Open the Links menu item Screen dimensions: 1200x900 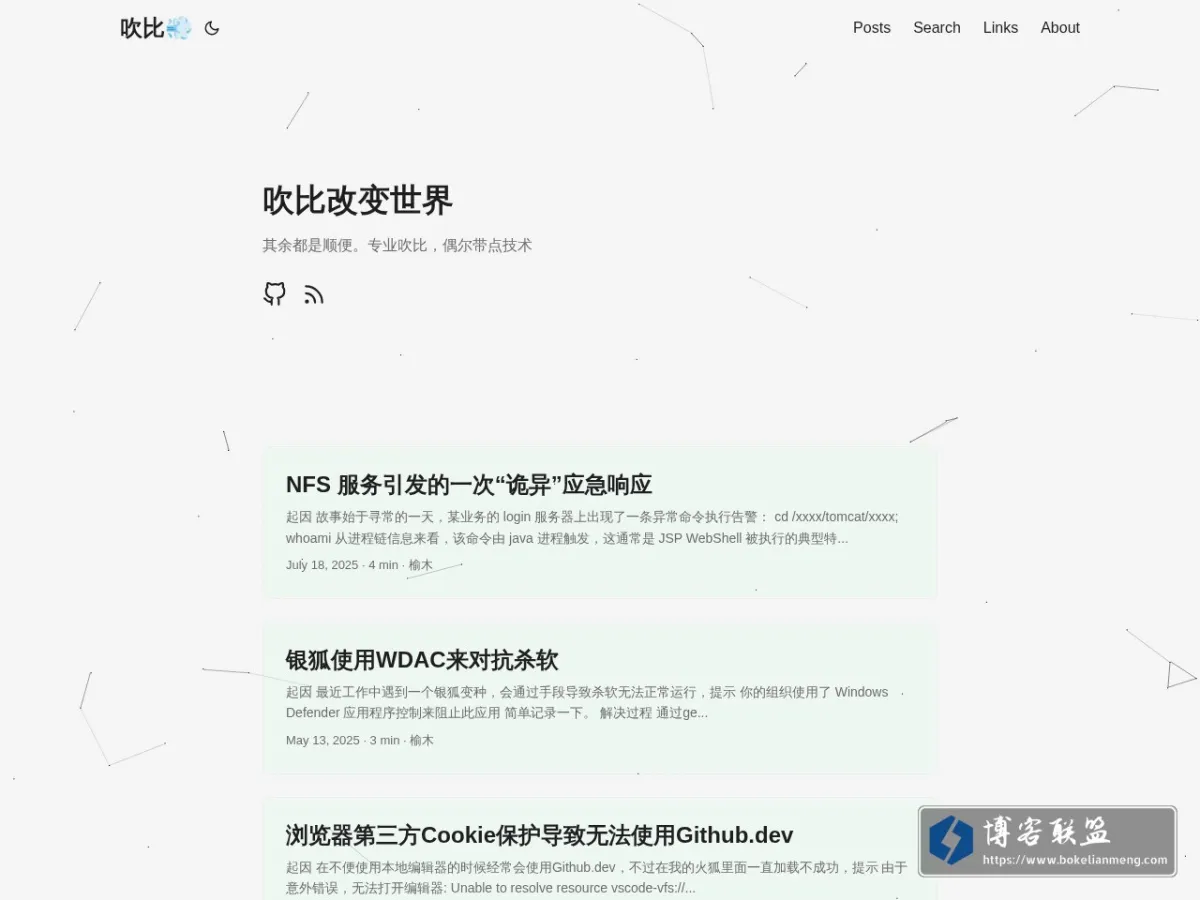1000,28
